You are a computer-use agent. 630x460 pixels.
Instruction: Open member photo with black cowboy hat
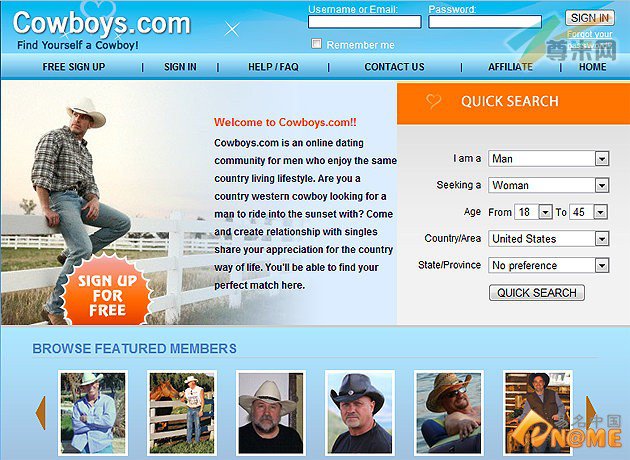(360, 413)
